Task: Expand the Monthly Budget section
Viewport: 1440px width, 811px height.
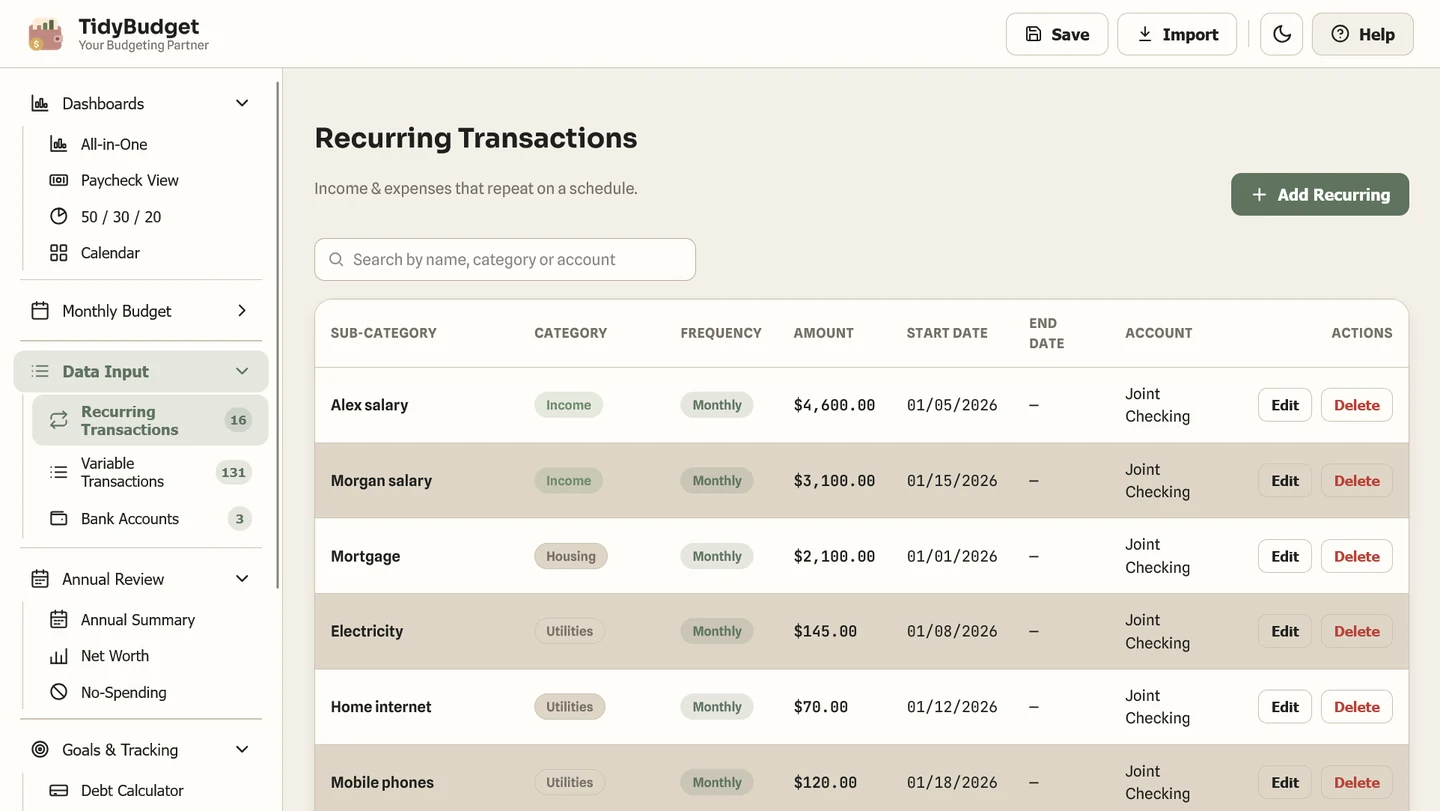Action: tap(141, 311)
